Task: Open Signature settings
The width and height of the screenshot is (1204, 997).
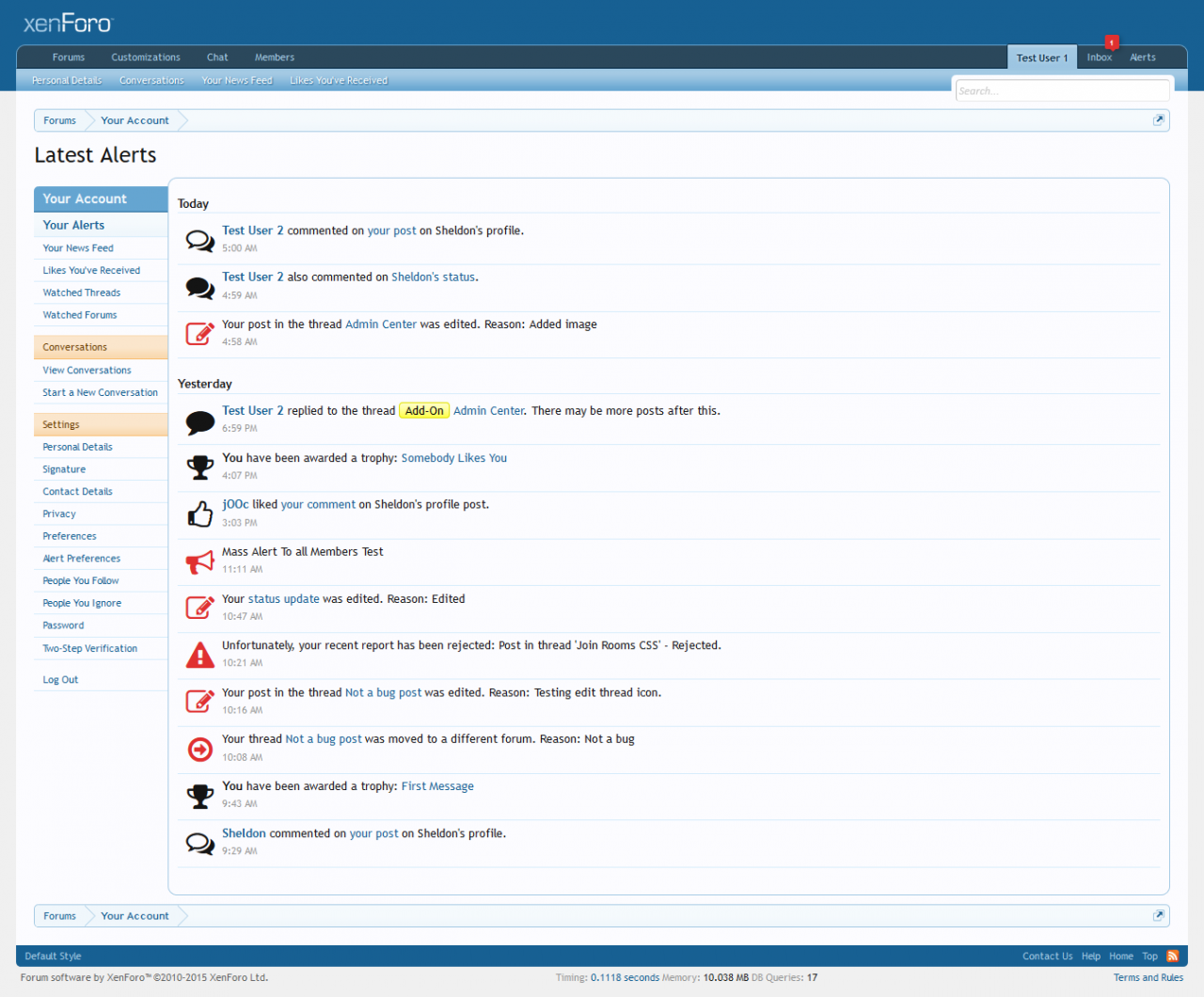Action: point(101,469)
